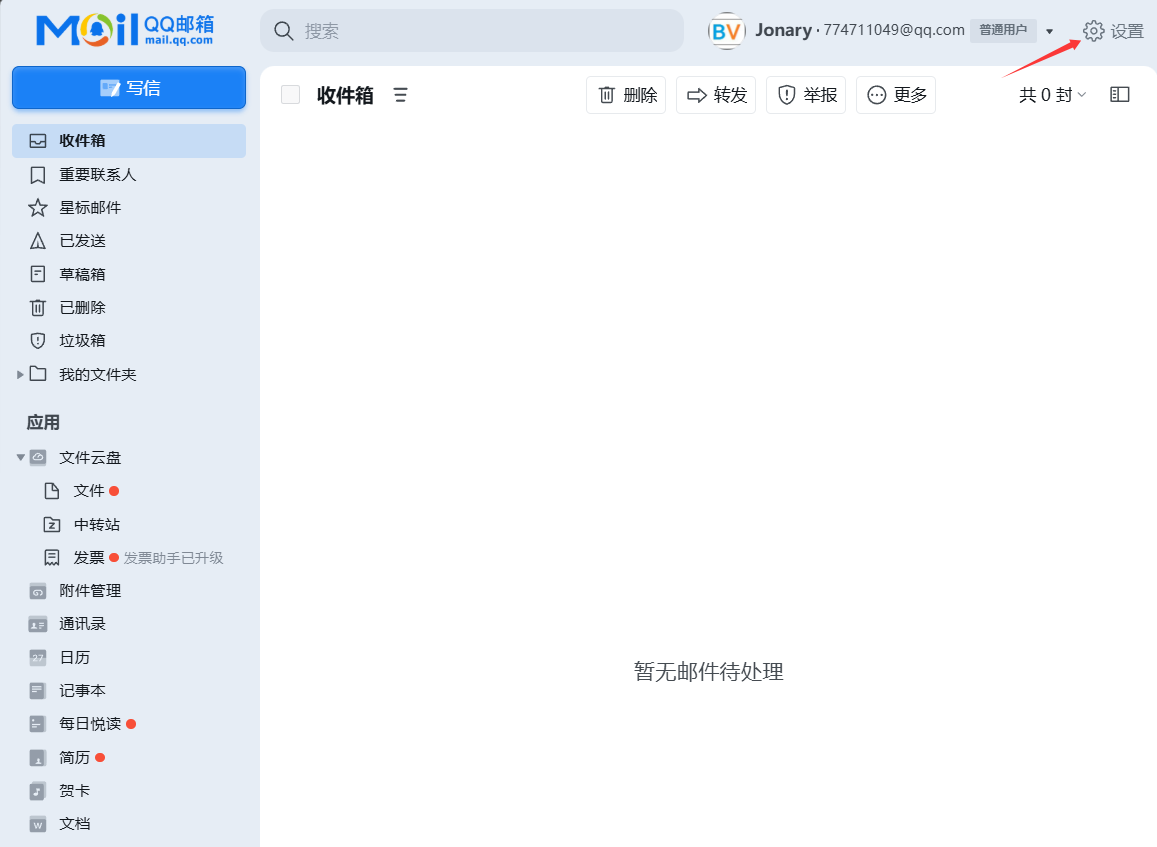1157x847 pixels.
Task: Click the notepad icon for 记事本
Action: (38, 691)
